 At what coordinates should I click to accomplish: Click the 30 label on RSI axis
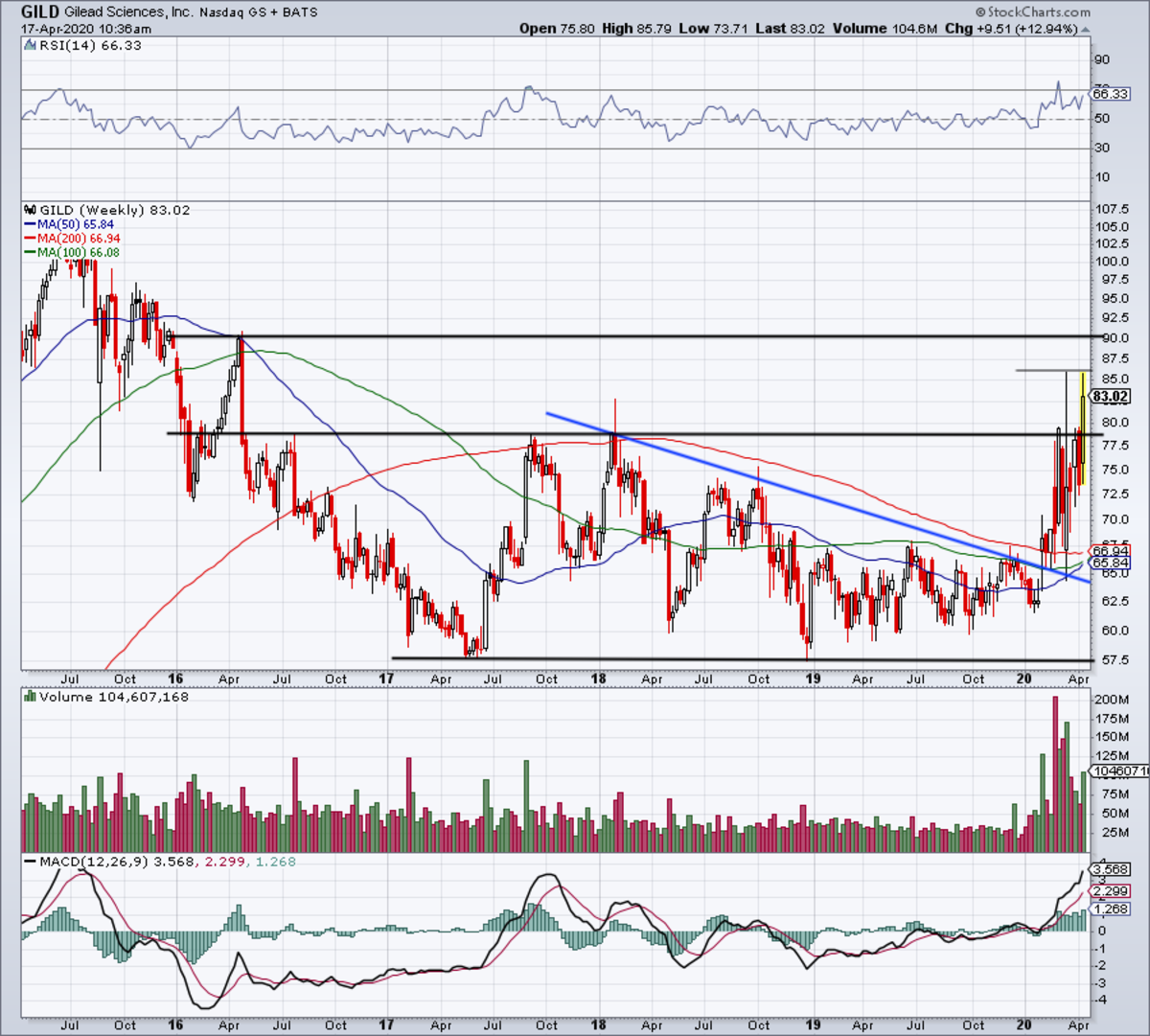1103,148
